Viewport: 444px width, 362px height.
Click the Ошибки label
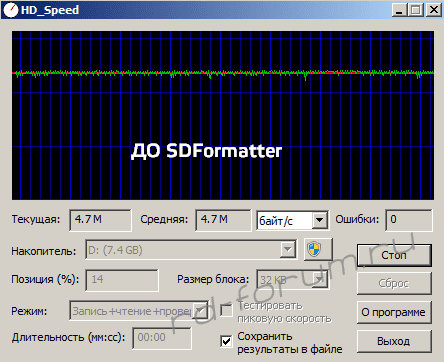357,219
